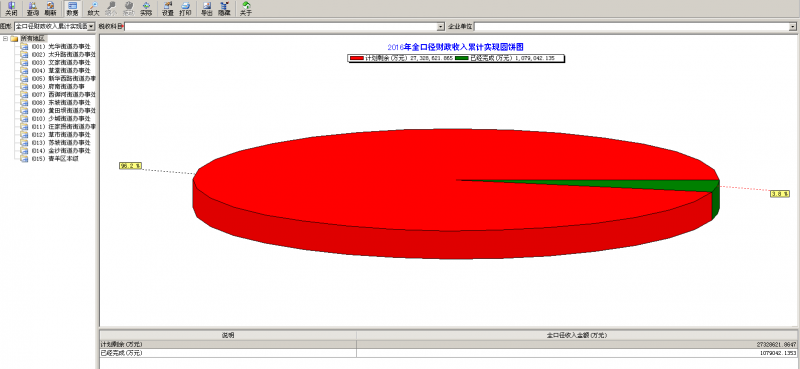Image resolution: width=800 pixels, height=369 pixels.
Task: Open the 企业单位 dropdown arrow
Action: 792,26
